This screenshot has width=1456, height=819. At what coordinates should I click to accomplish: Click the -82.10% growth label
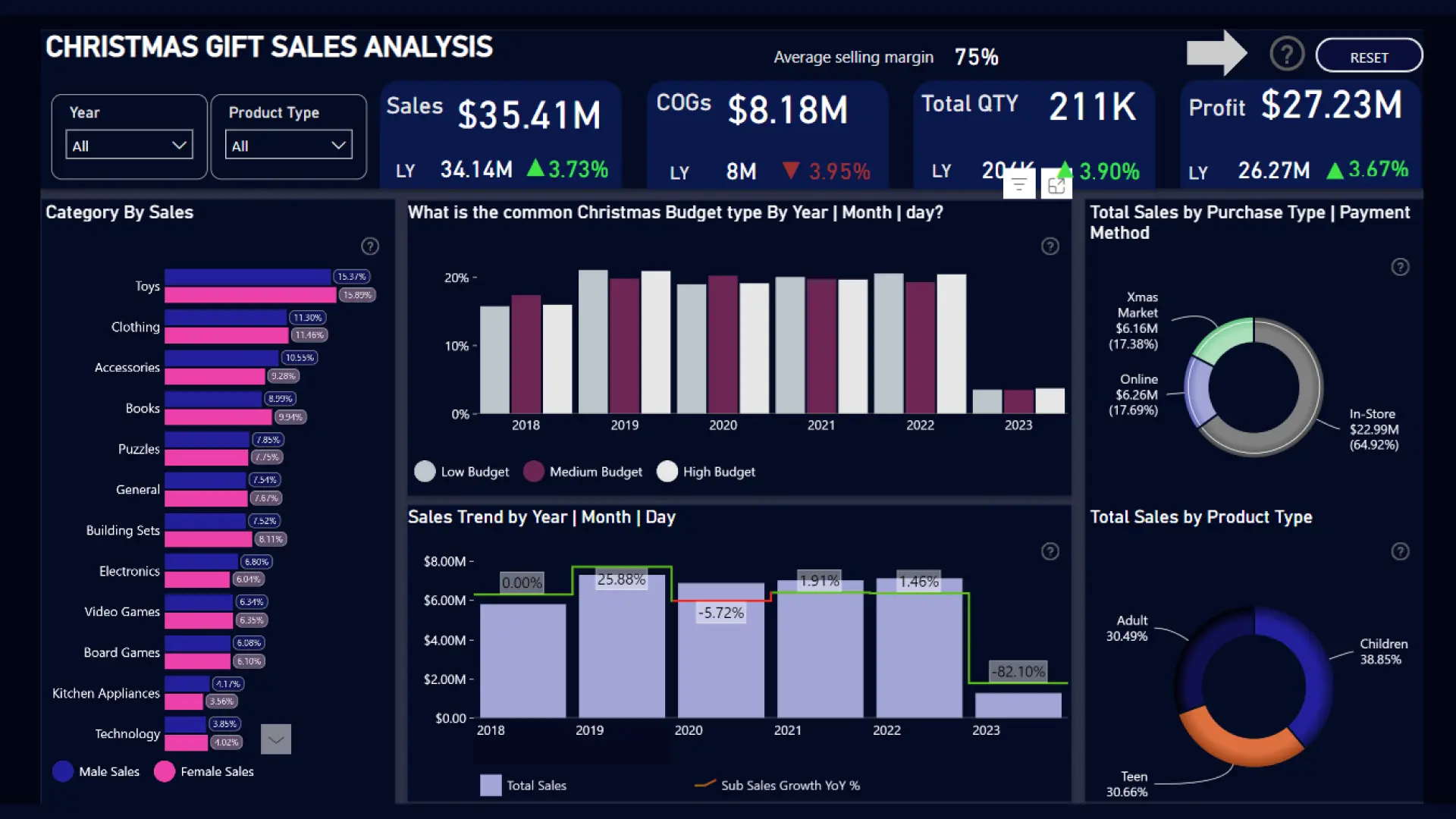(x=1018, y=671)
